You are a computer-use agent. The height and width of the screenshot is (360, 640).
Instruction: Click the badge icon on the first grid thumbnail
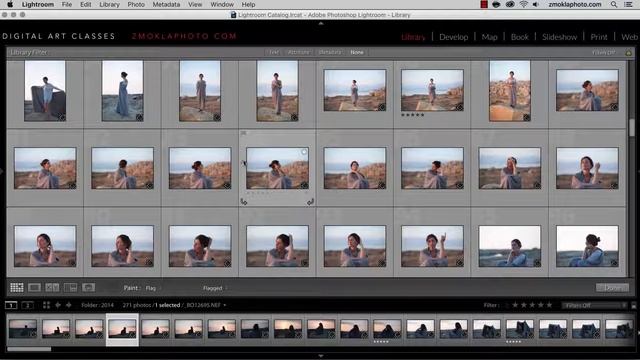[62, 118]
